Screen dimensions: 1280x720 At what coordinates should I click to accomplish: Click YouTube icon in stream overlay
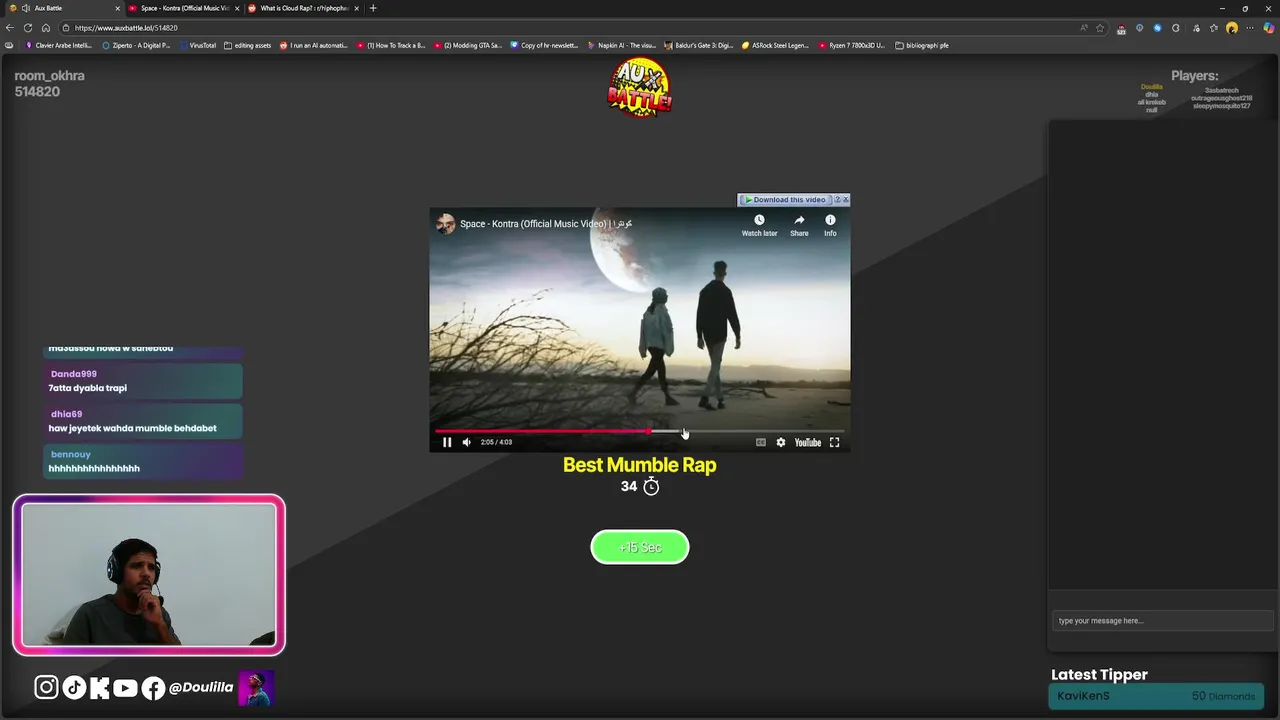click(x=125, y=687)
